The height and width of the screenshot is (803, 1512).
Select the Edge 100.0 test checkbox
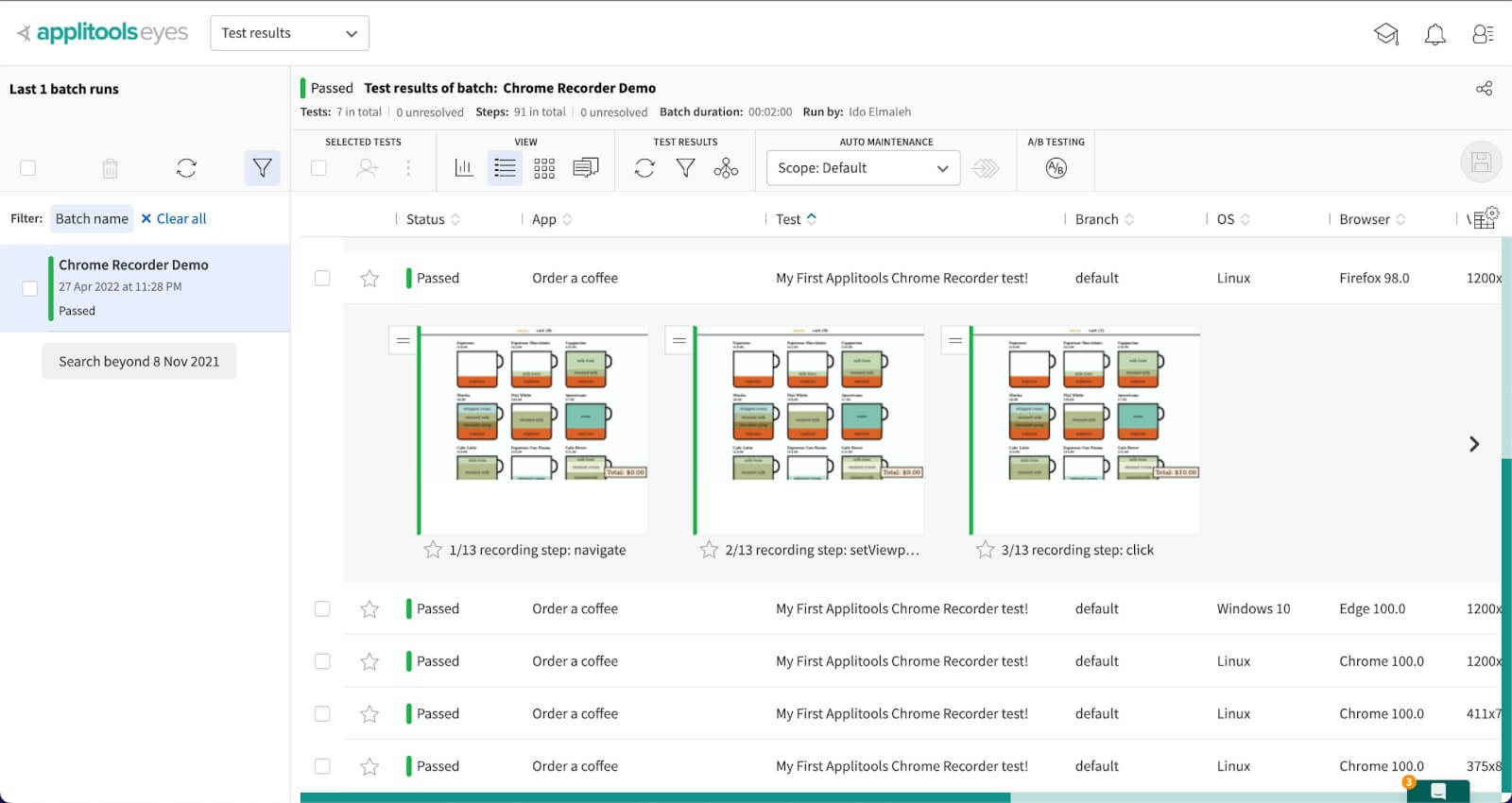tap(322, 609)
